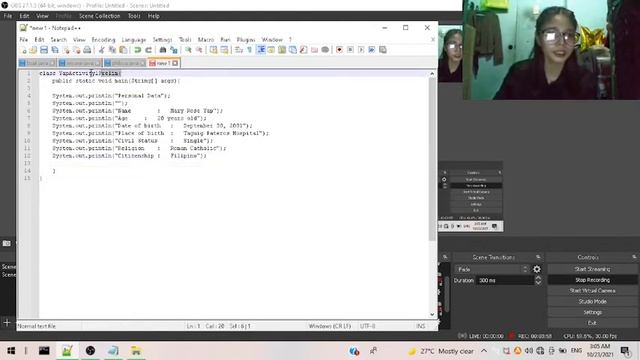This screenshot has height=360, width=640.
Task: Open OBS Scene Collection menu
Action: click(100, 16)
